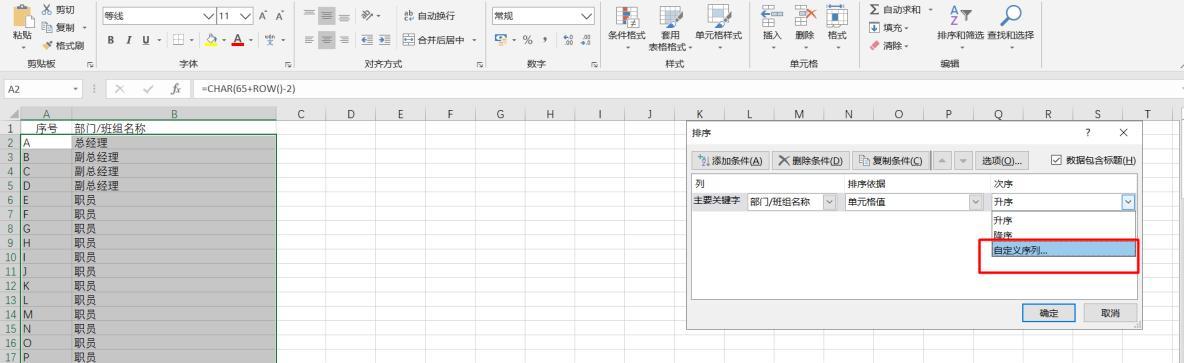
Task: Click 删除条件 (Delete Level) button
Action: pos(810,160)
